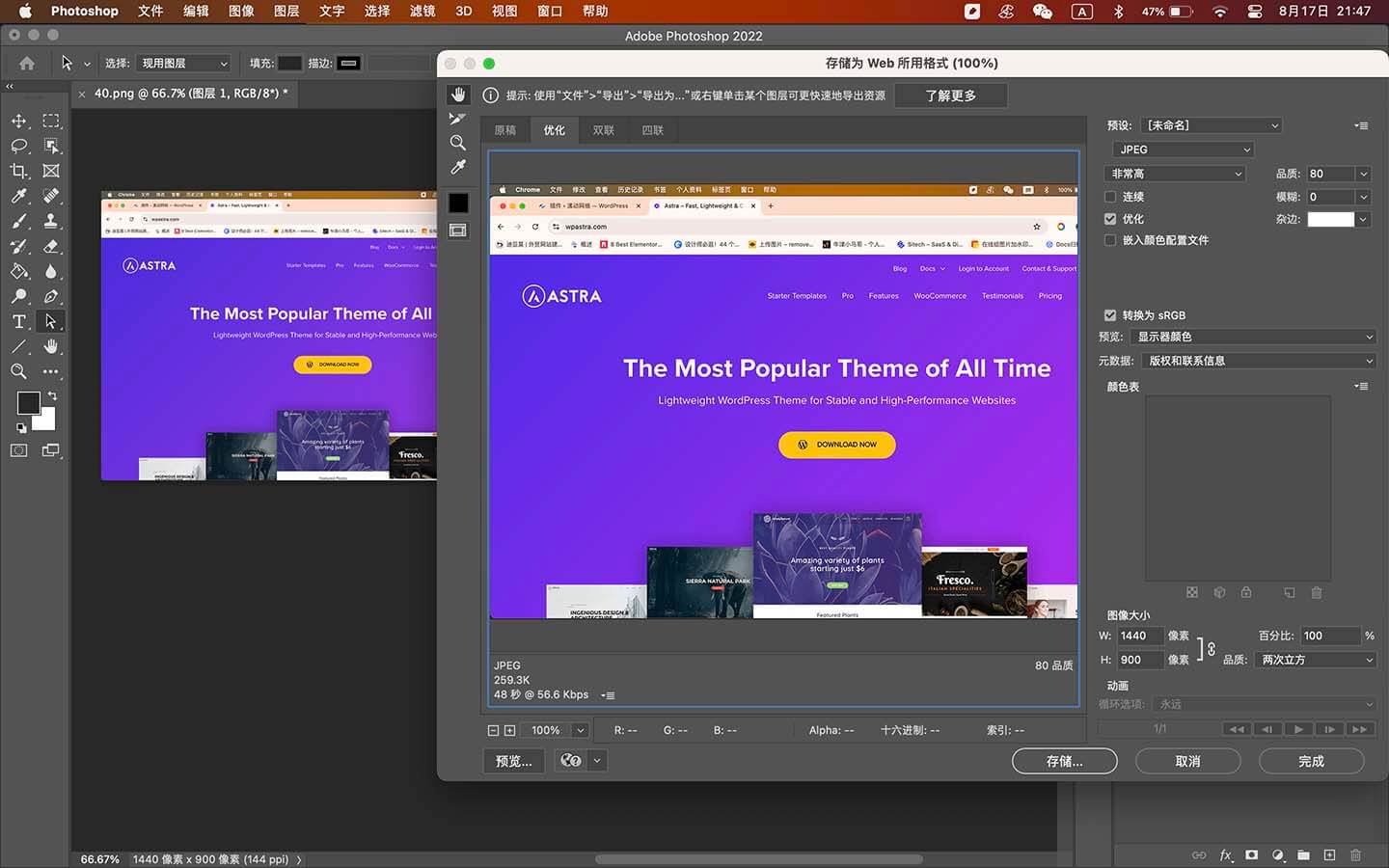Select the Lasso tool
This screenshot has height=868, width=1389.
18,146
